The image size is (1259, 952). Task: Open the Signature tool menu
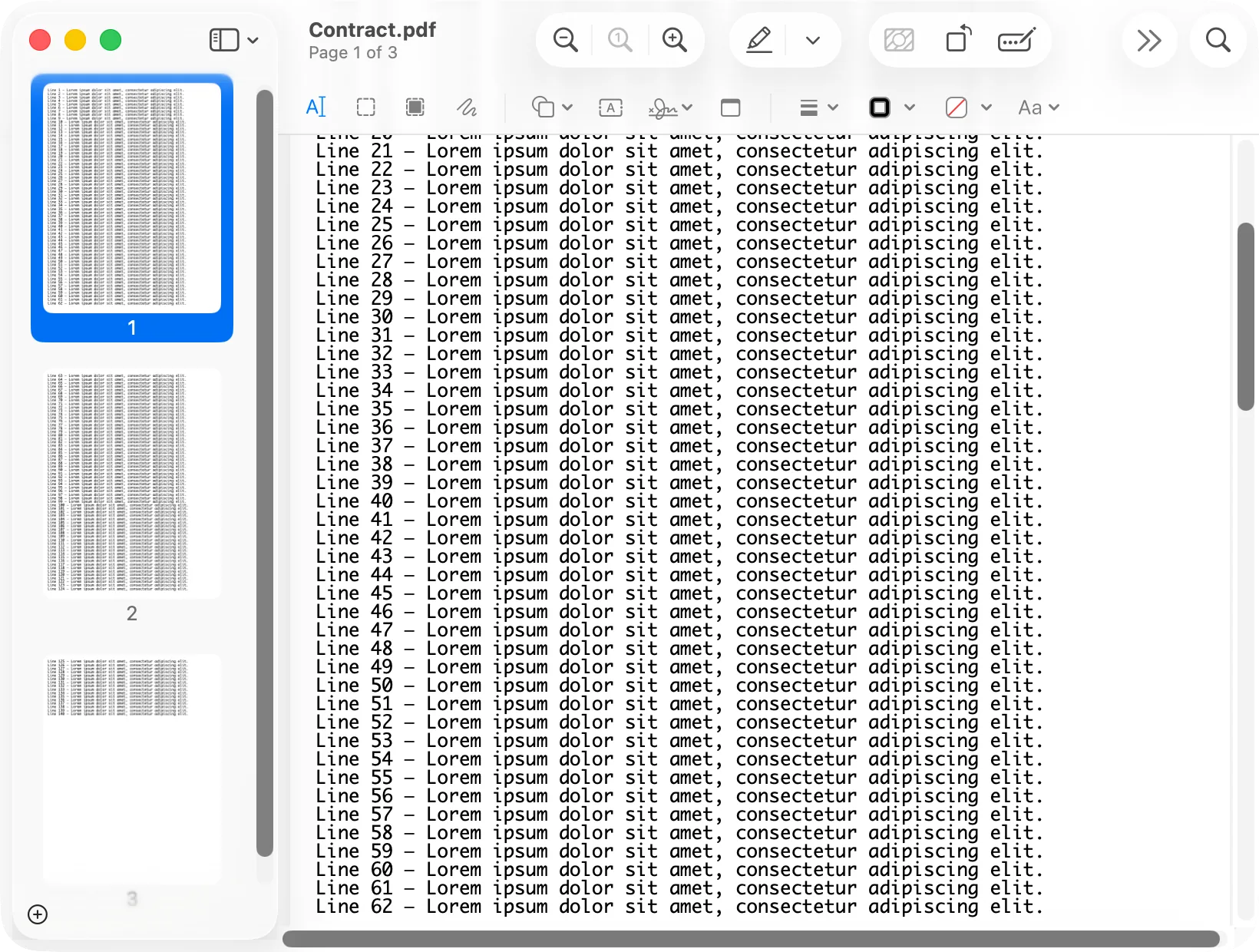tap(670, 108)
